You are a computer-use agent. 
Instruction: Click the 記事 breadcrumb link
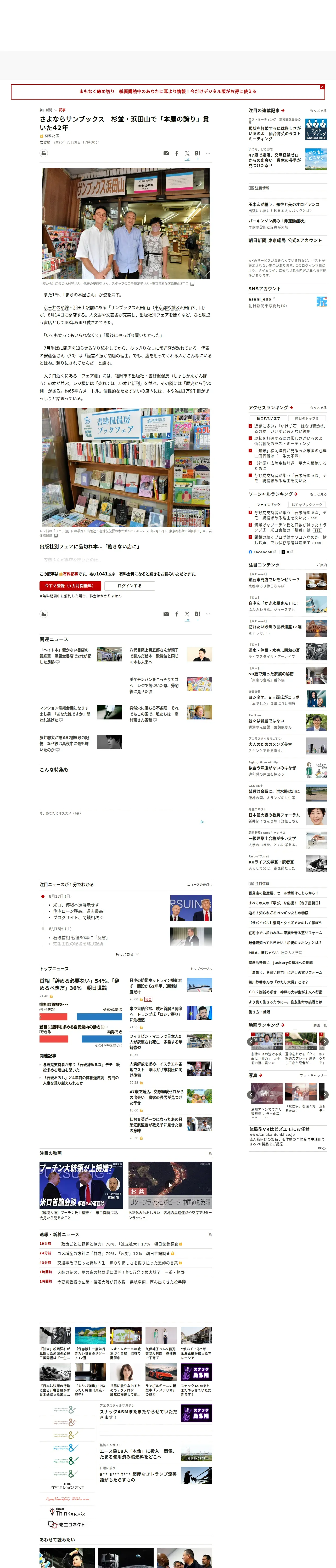click(62, 110)
